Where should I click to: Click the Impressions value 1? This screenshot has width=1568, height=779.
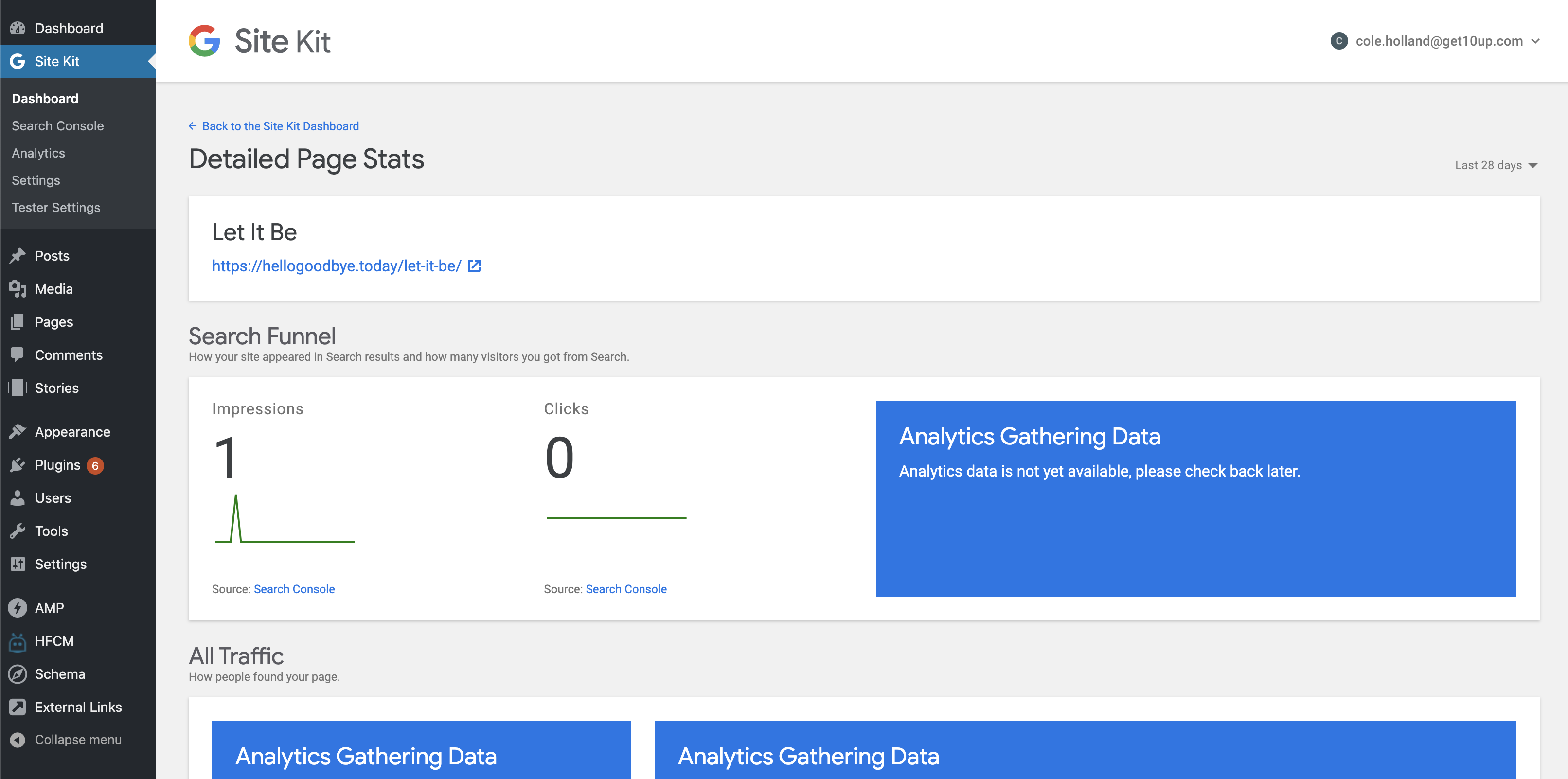[x=226, y=458]
